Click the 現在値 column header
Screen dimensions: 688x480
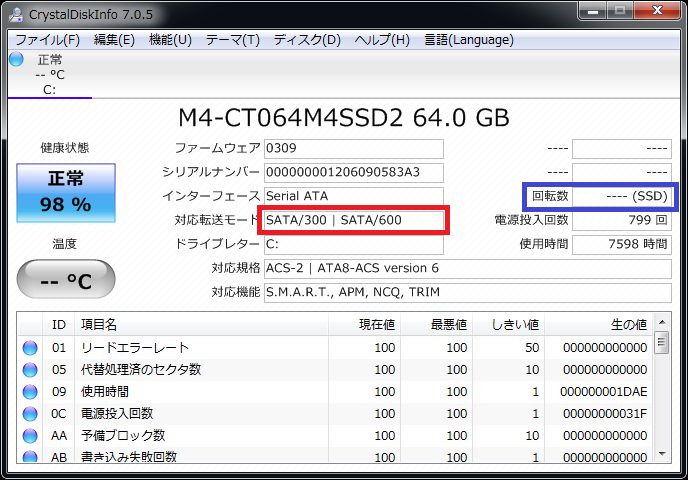coord(365,325)
